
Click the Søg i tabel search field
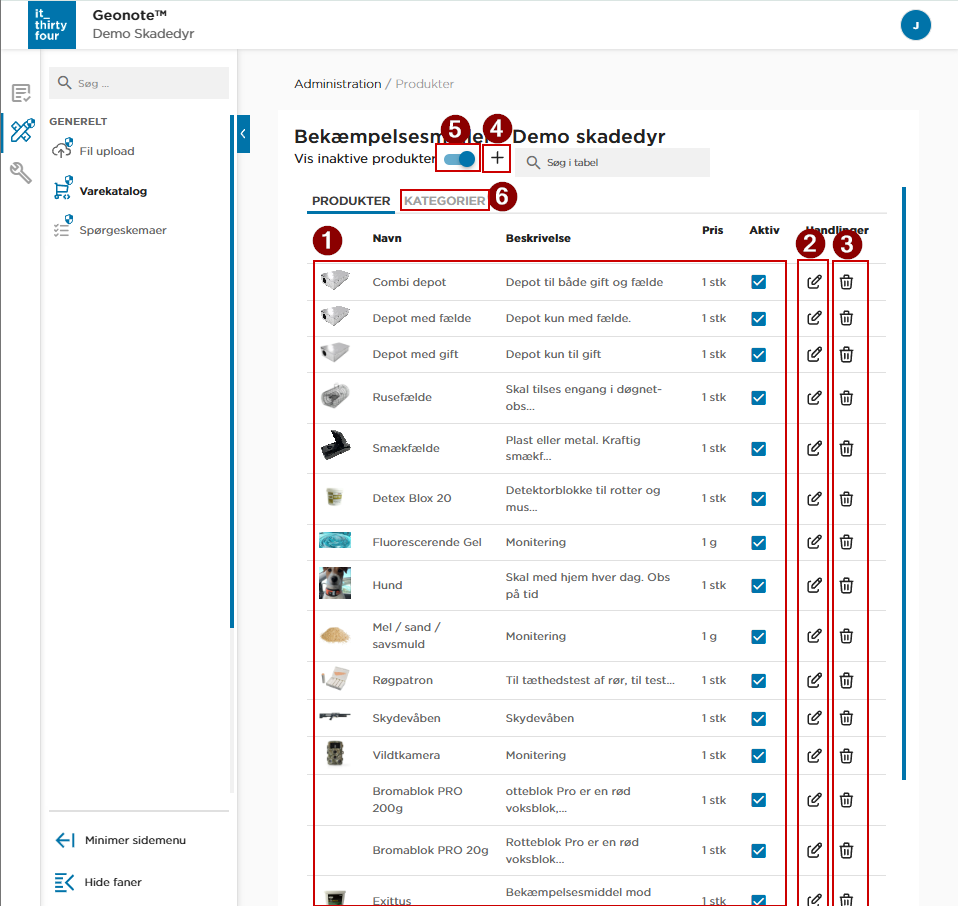point(622,162)
